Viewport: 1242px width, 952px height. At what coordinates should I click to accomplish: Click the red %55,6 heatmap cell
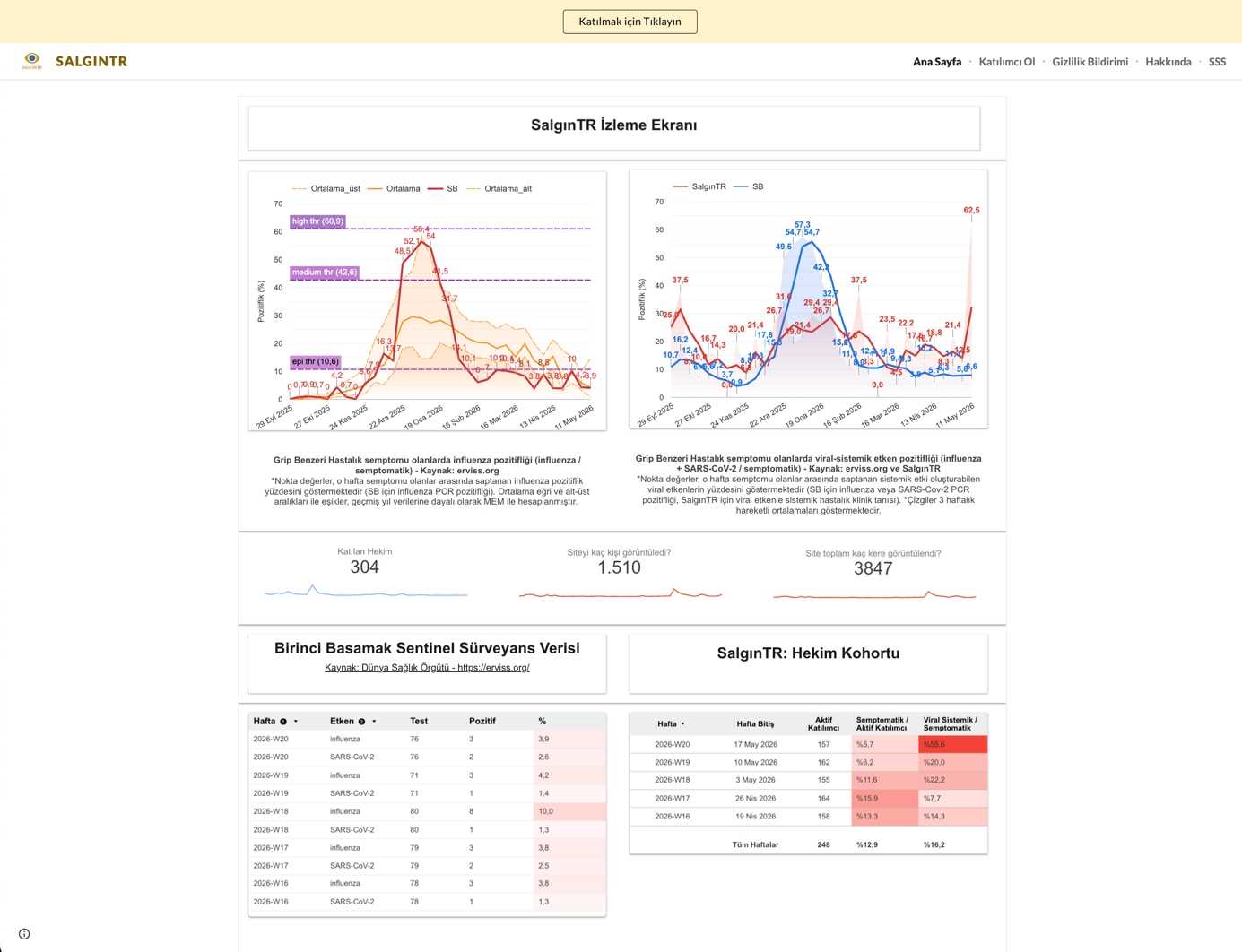click(953, 744)
